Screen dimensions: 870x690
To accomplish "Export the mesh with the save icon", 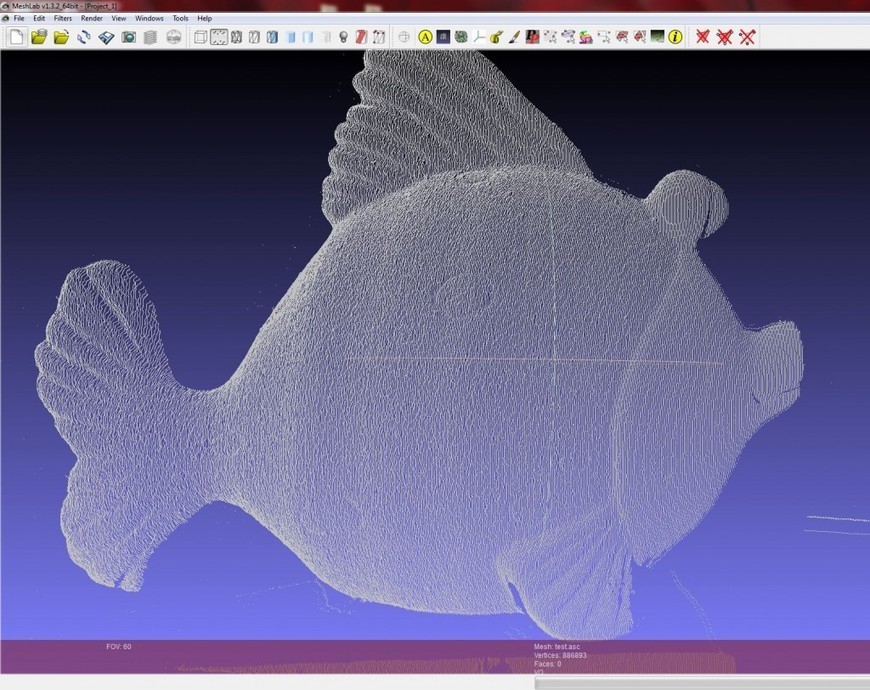I will click(106, 37).
